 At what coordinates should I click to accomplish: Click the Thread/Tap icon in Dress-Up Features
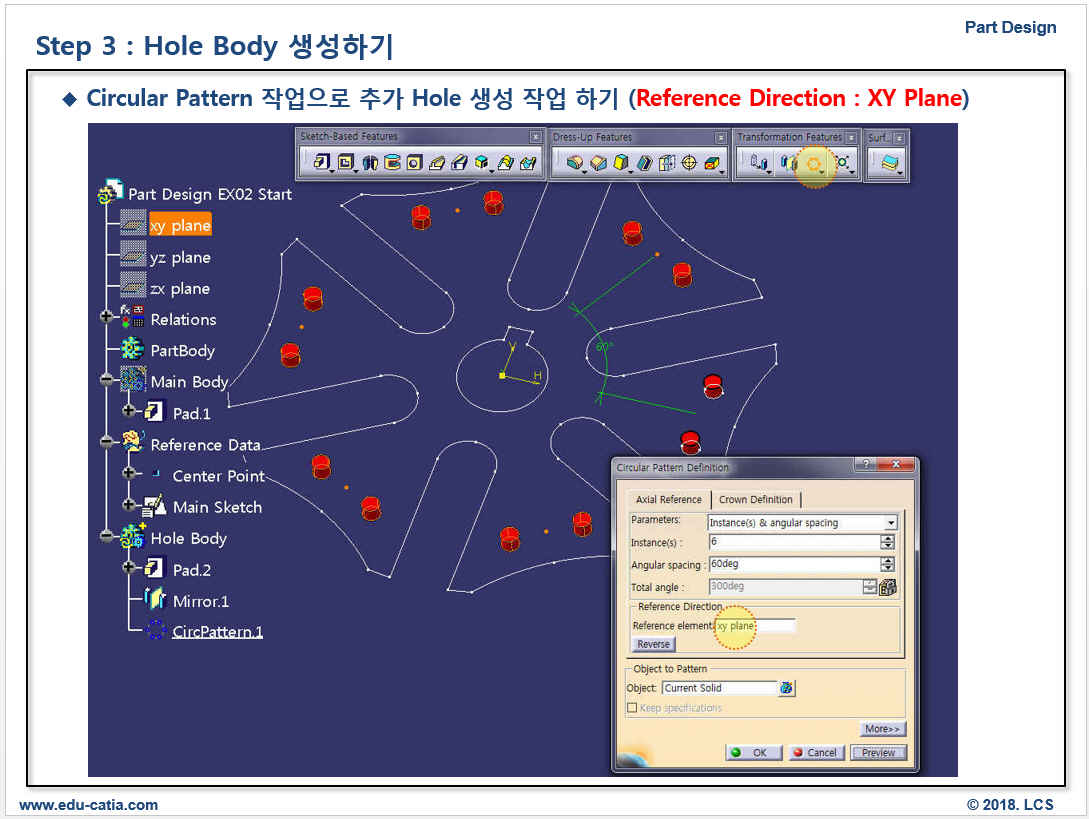tap(689, 162)
